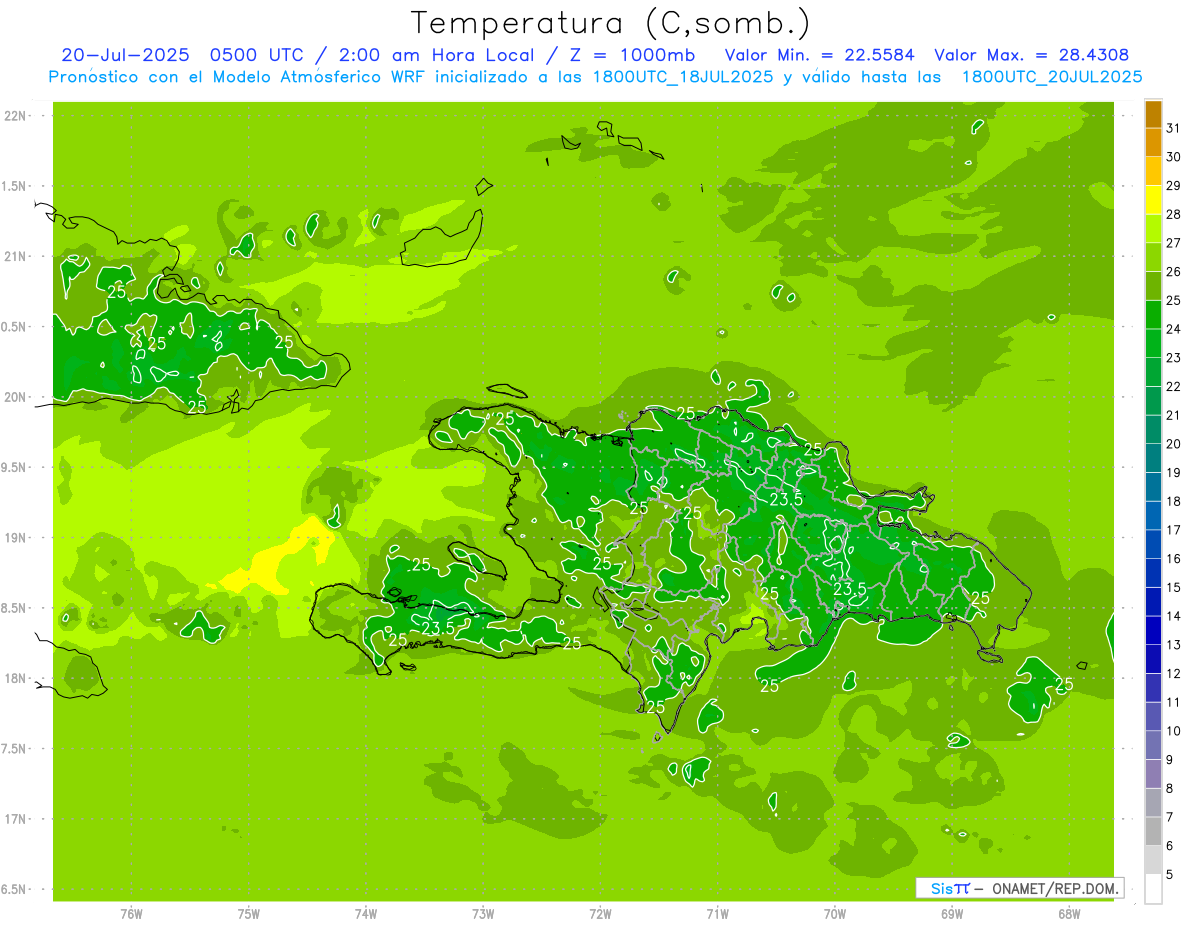Click the legend value "25" on color bar

(x=1174, y=300)
